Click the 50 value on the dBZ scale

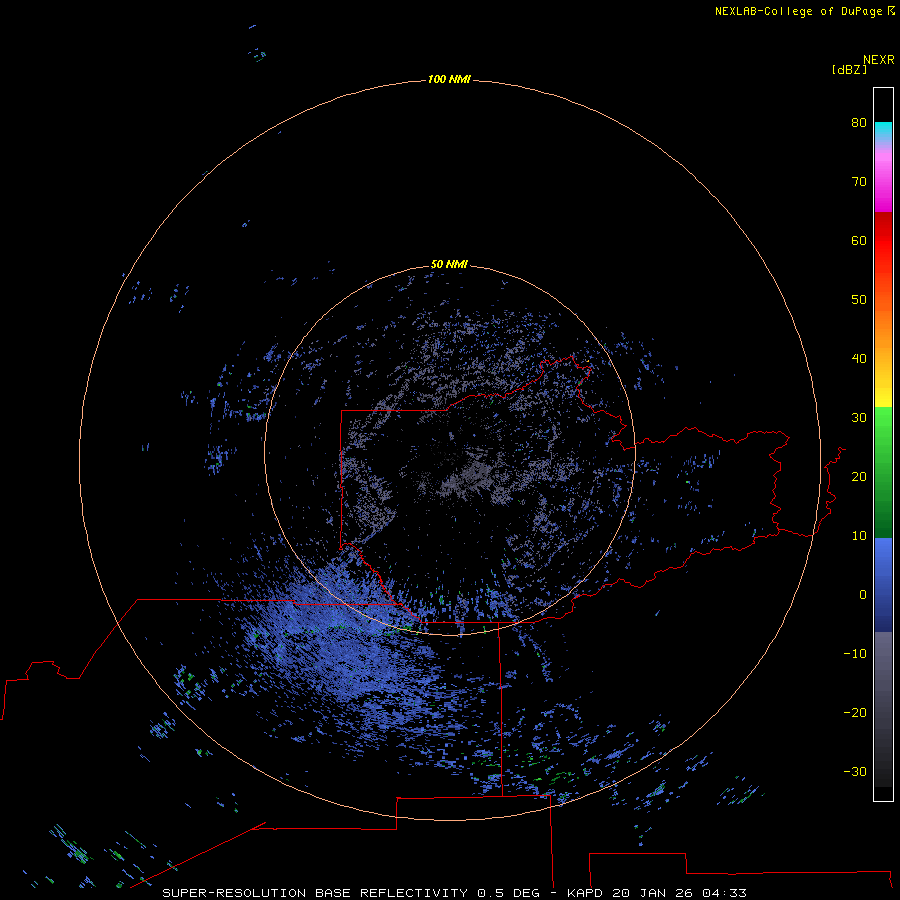pos(859,300)
